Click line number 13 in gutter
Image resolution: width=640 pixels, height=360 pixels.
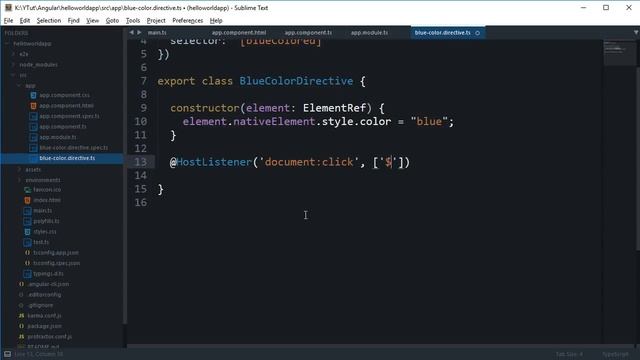tap(140, 162)
